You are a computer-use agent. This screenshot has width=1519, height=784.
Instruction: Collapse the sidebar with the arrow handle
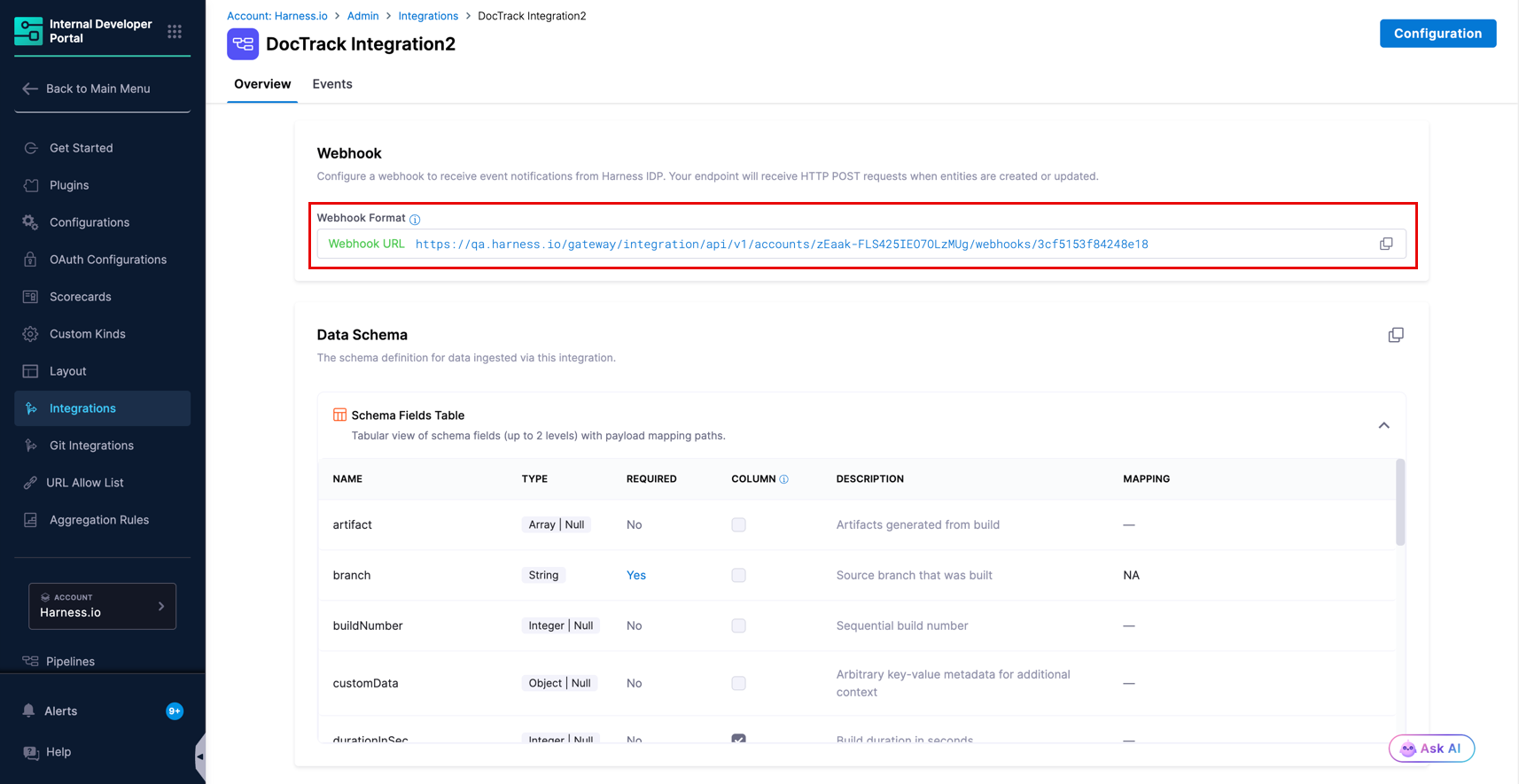click(200, 757)
